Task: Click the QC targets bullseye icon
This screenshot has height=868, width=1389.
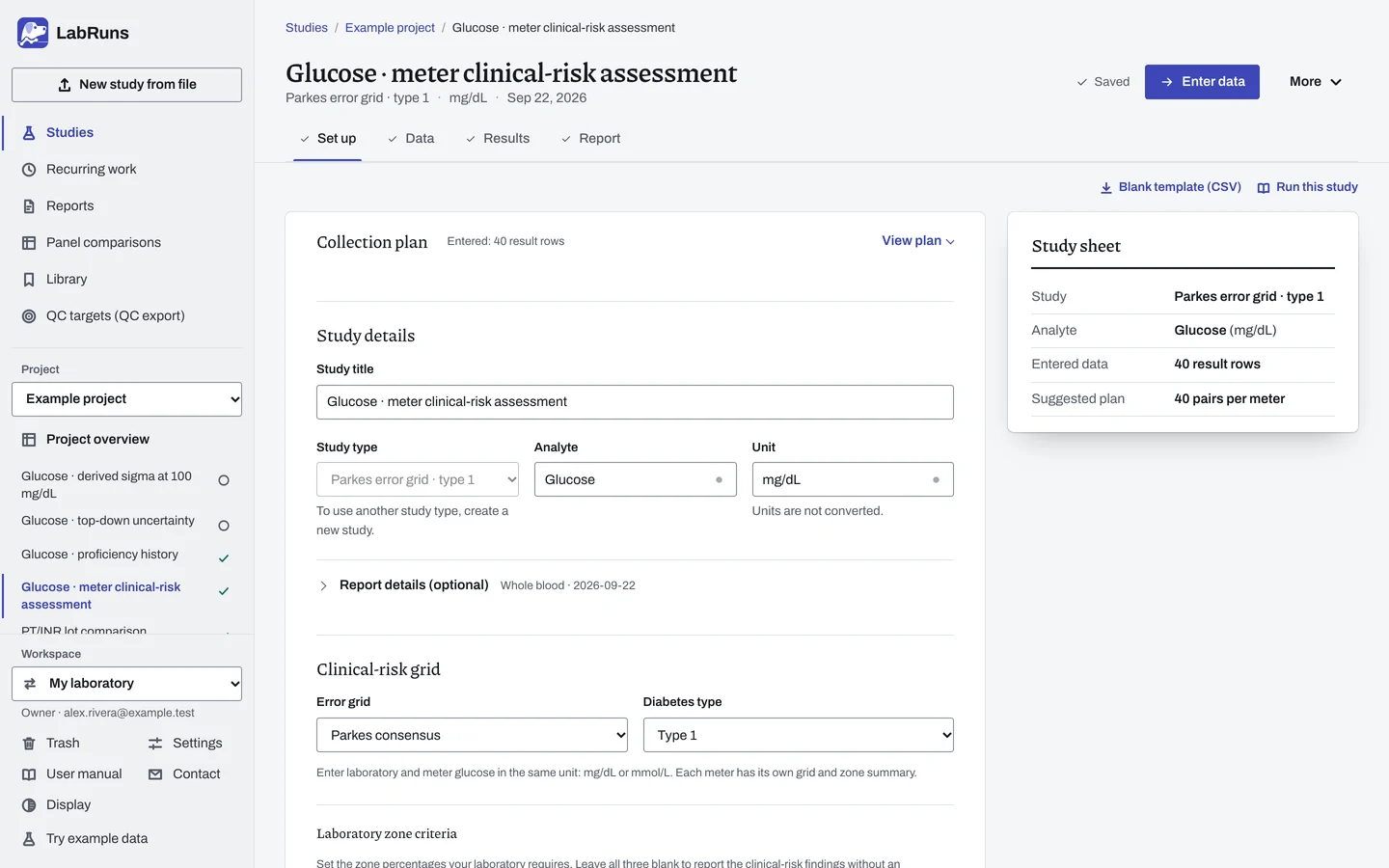Action: click(29, 316)
